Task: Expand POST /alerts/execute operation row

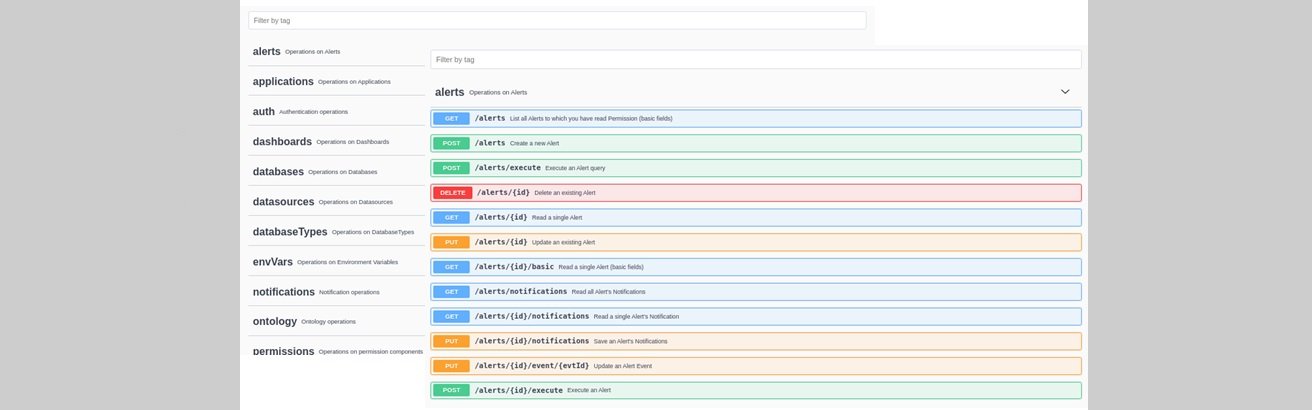Action: (x=755, y=168)
